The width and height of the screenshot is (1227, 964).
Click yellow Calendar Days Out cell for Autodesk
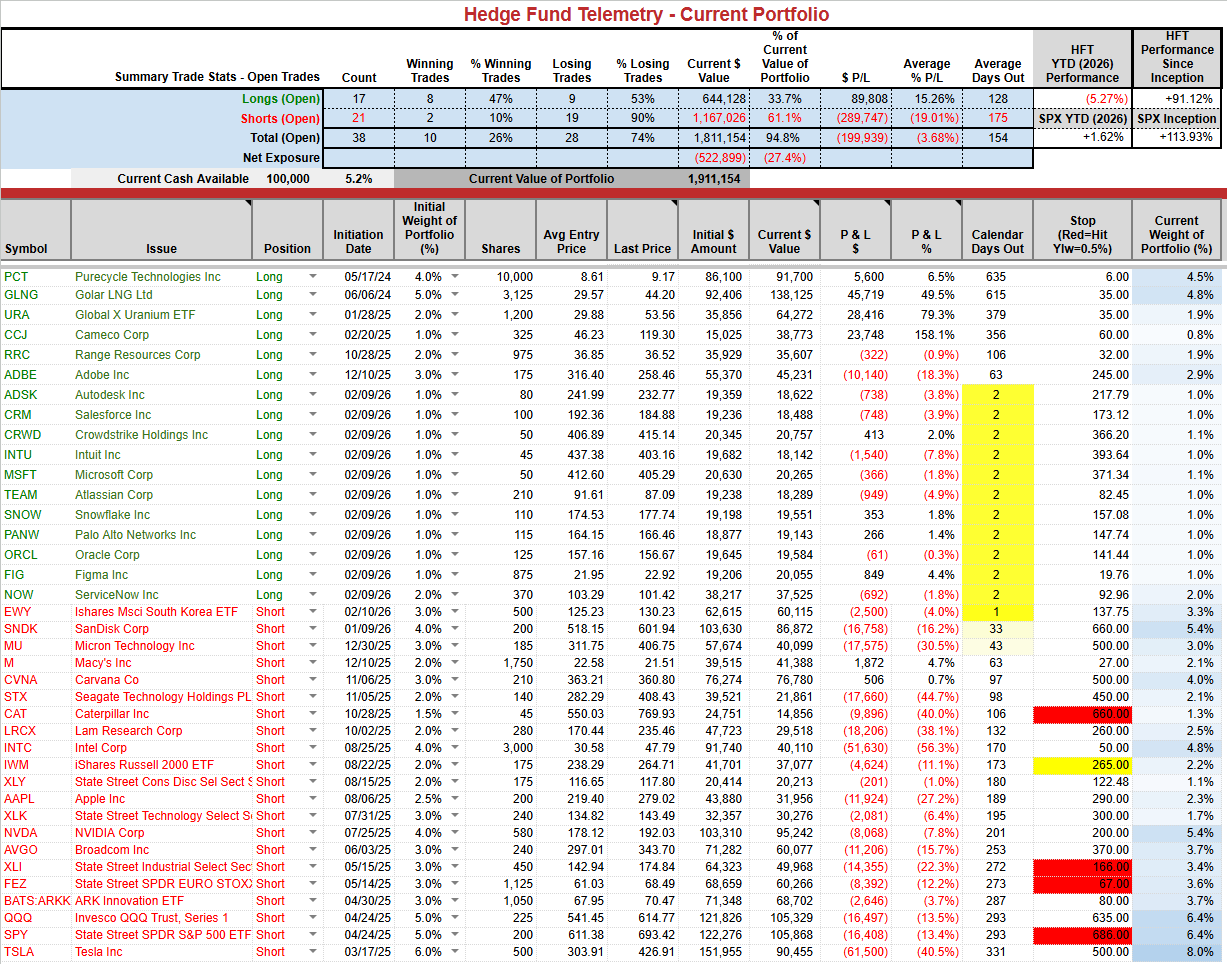tap(996, 395)
